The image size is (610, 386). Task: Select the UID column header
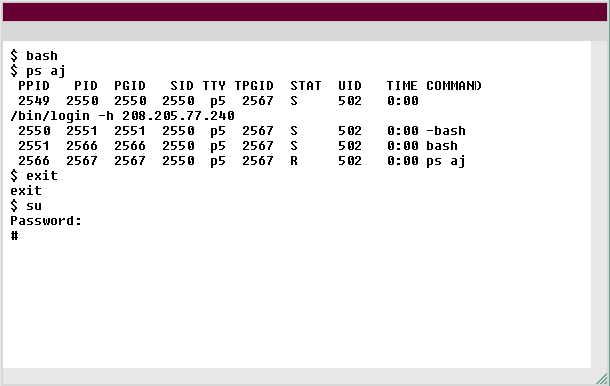point(350,86)
